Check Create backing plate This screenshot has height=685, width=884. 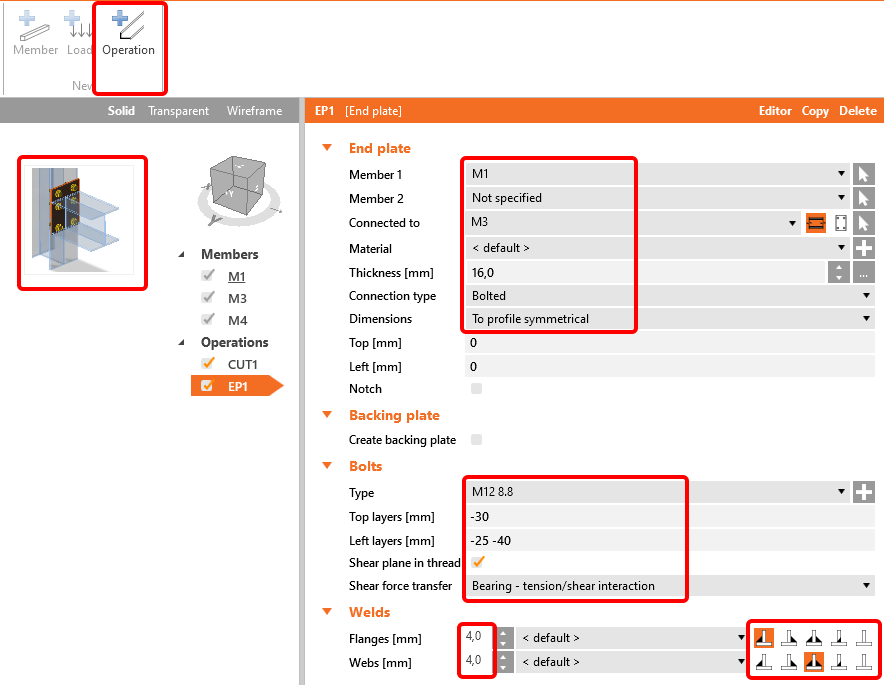pyautogui.click(x=475, y=439)
